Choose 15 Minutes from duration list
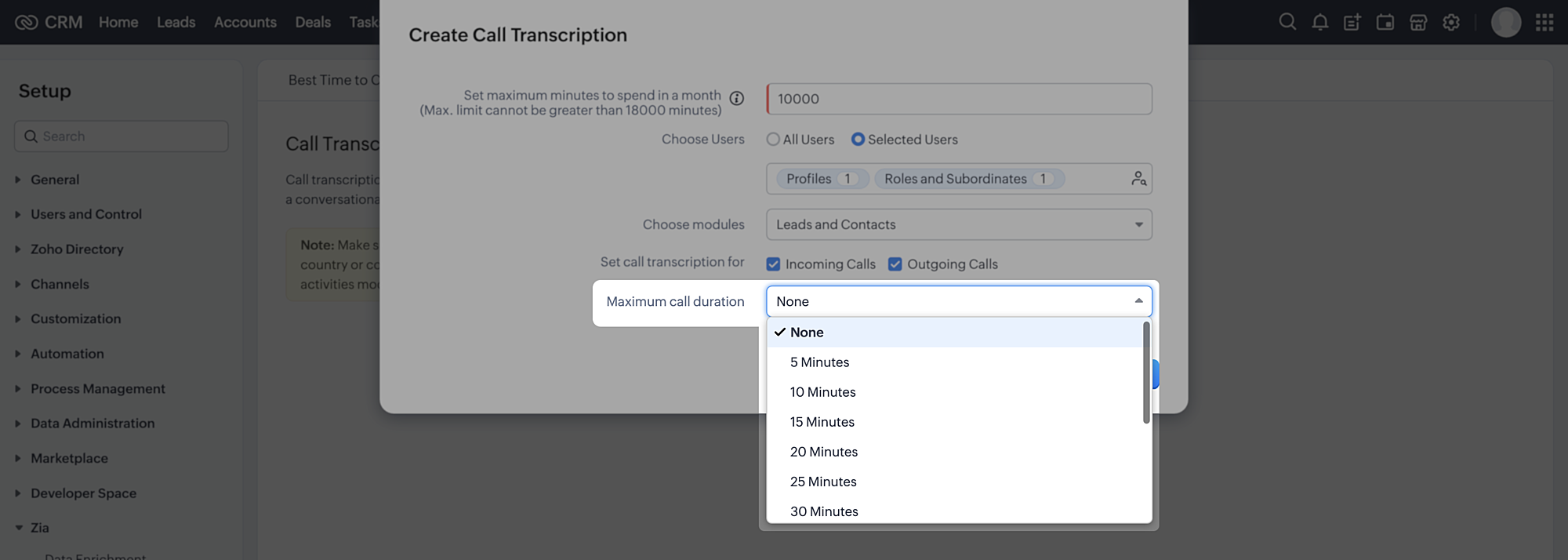The image size is (1568, 560). coord(822,422)
